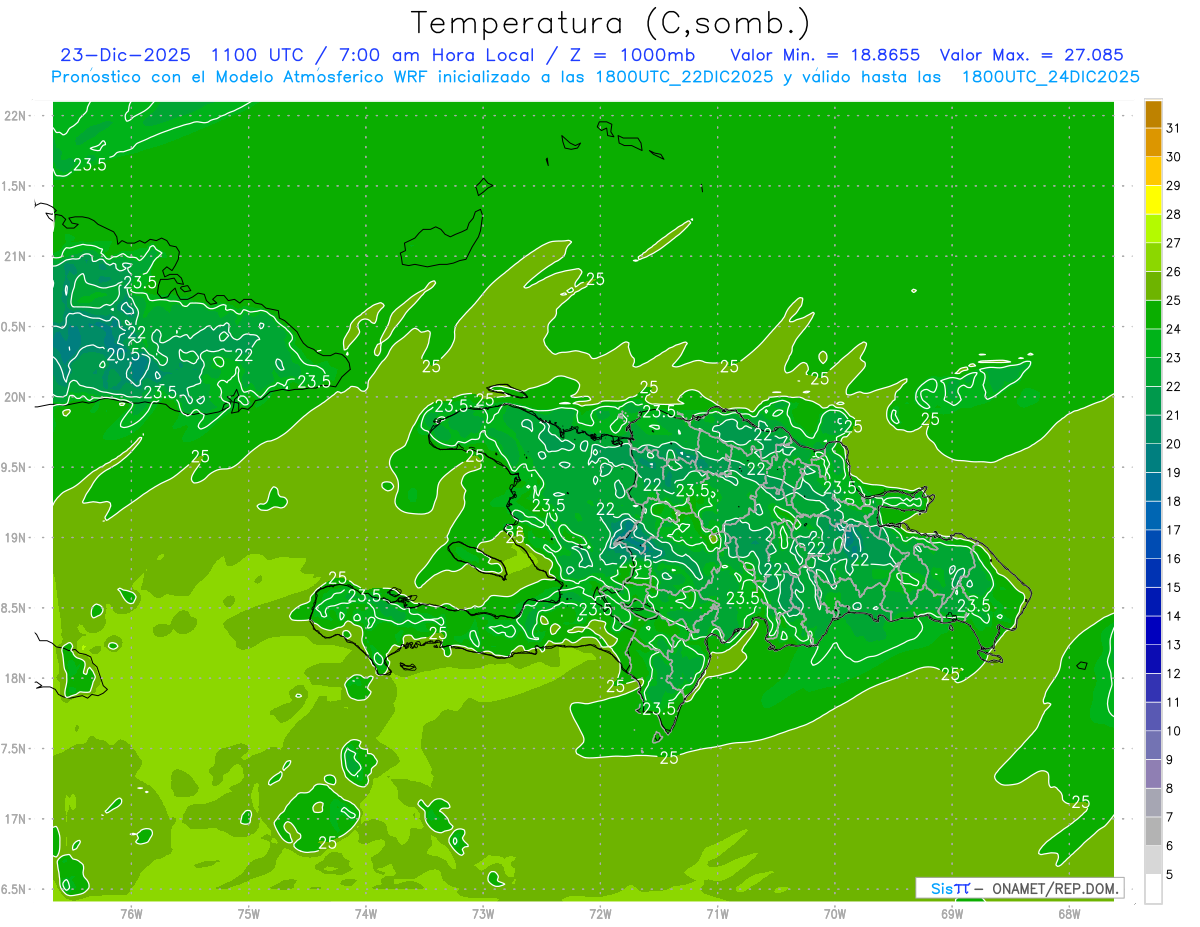Click the dark orange swatch above legend value 31
This screenshot has width=1200, height=927.
tap(1153, 114)
